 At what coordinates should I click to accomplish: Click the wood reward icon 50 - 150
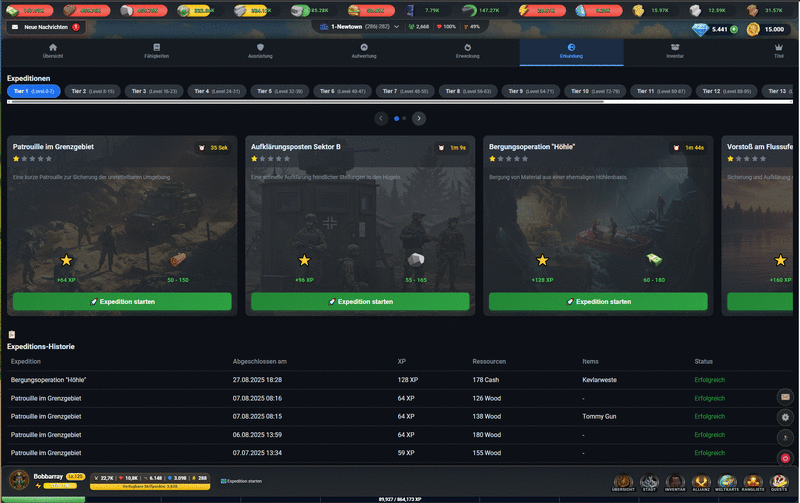click(x=178, y=260)
